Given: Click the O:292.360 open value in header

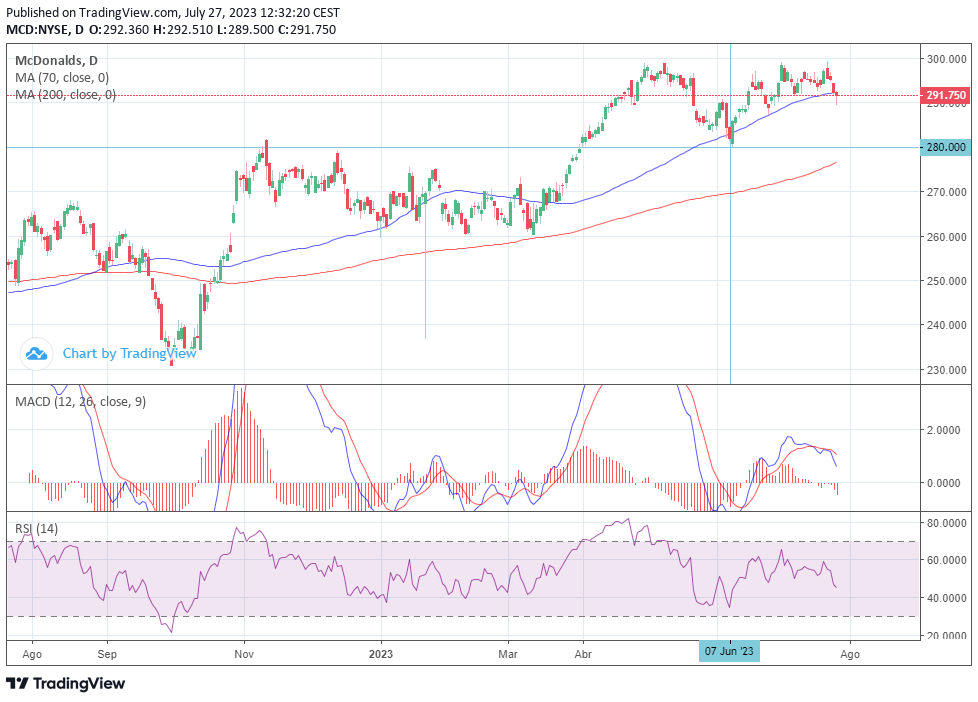Looking at the screenshot, I should click(119, 29).
